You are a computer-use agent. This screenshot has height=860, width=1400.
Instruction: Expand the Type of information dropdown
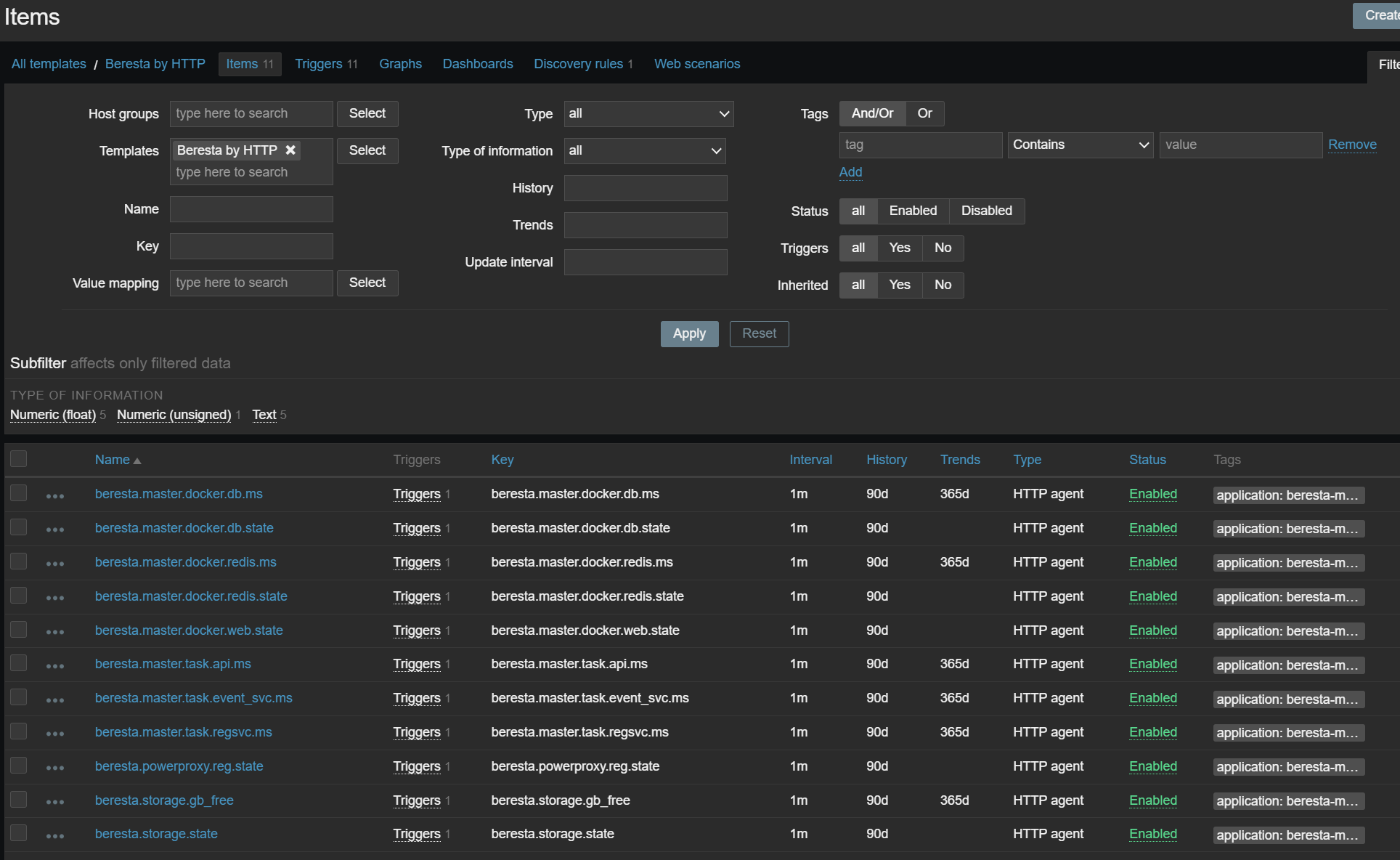[645, 151]
